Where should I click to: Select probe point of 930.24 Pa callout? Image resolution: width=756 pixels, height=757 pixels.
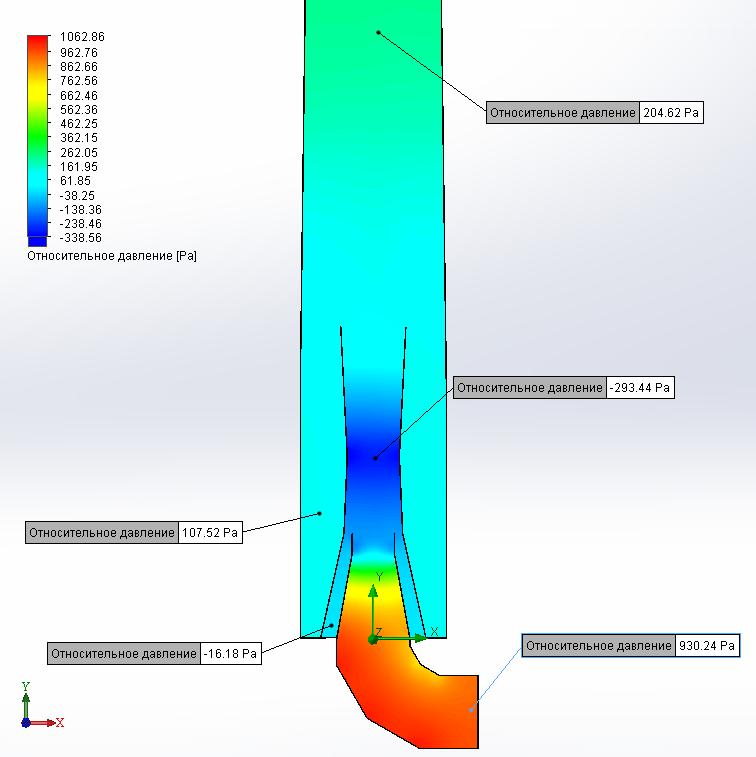coord(470,710)
